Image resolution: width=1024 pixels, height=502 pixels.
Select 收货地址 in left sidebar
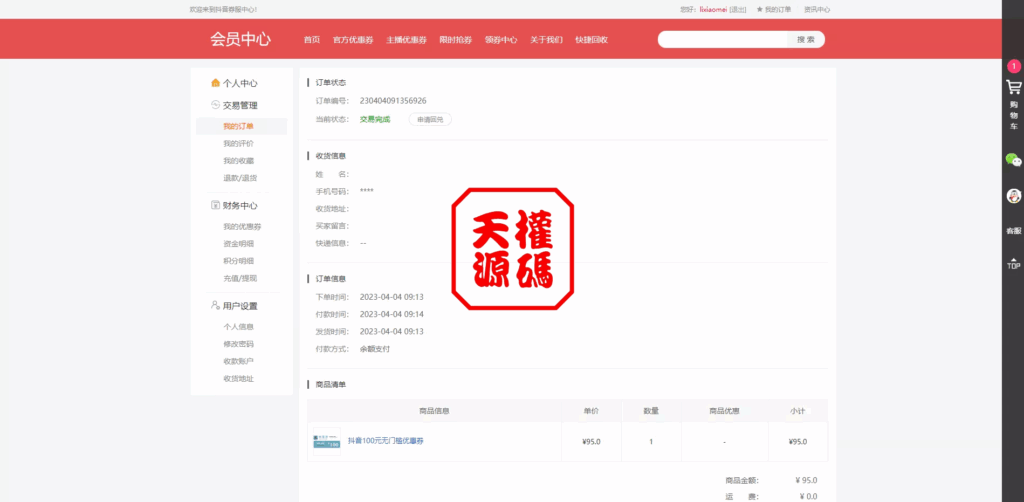coord(238,379)
